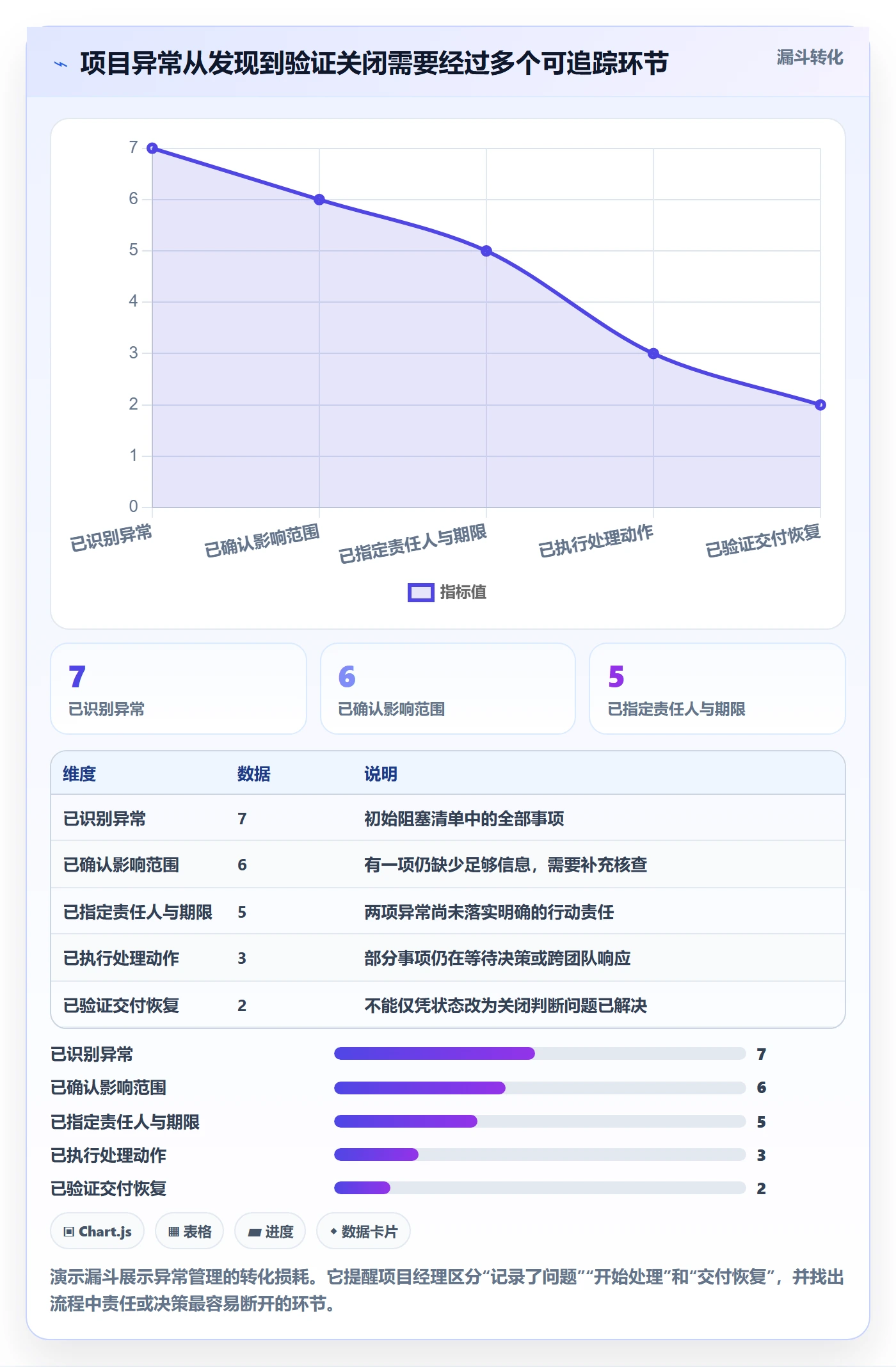Click the 说明 column header
The width and height of the screenshot is (896, 1367).
(x=381, y=774)
